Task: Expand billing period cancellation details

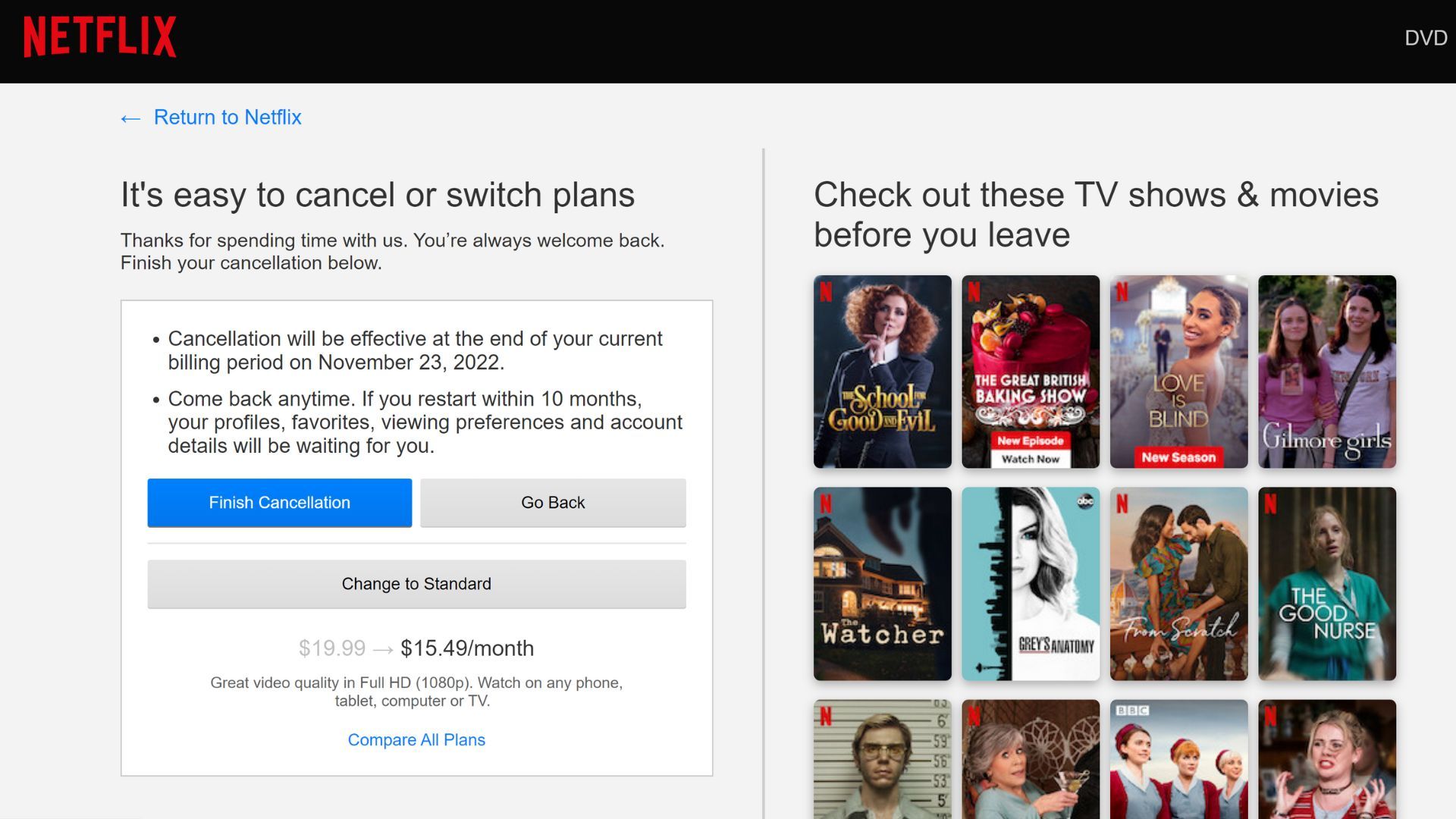Action: point(416,350)
